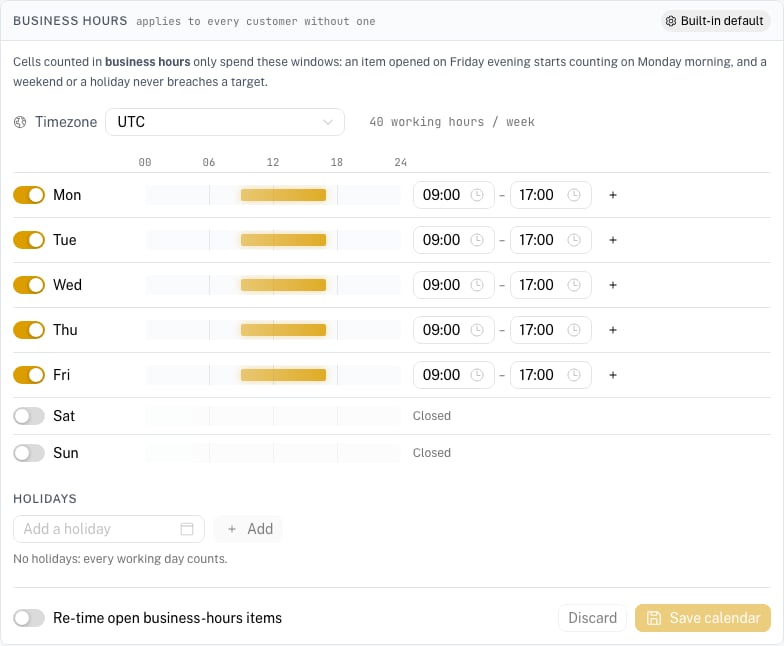Click the clock icon in Friday's end time
The width and height of the screenshot is (784, 646).
(x=574, y=375)
